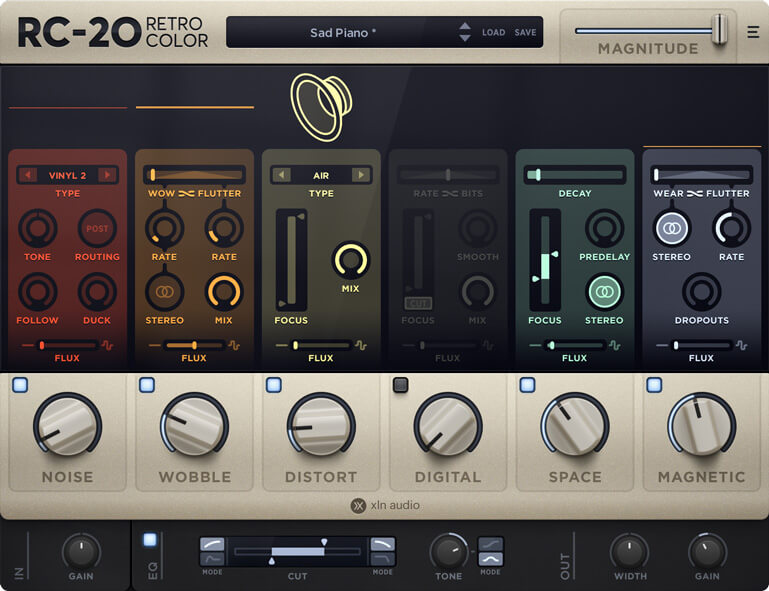The height and width of the screenshot is (591, 769).
Task: Click the output WIDTH knob
Action: (x=630, y=551)
